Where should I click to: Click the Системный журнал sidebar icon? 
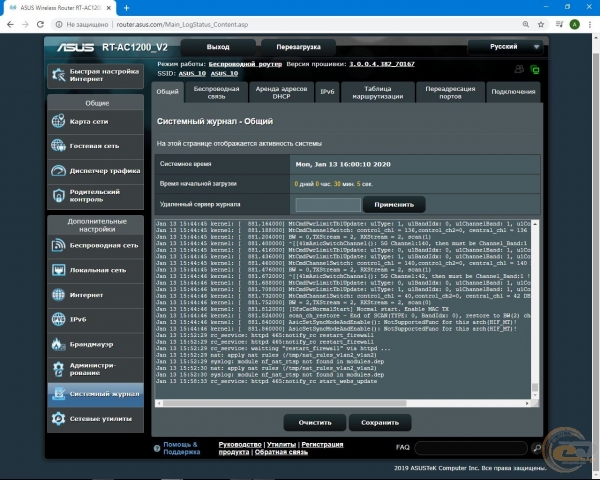(x=59, y=393)
